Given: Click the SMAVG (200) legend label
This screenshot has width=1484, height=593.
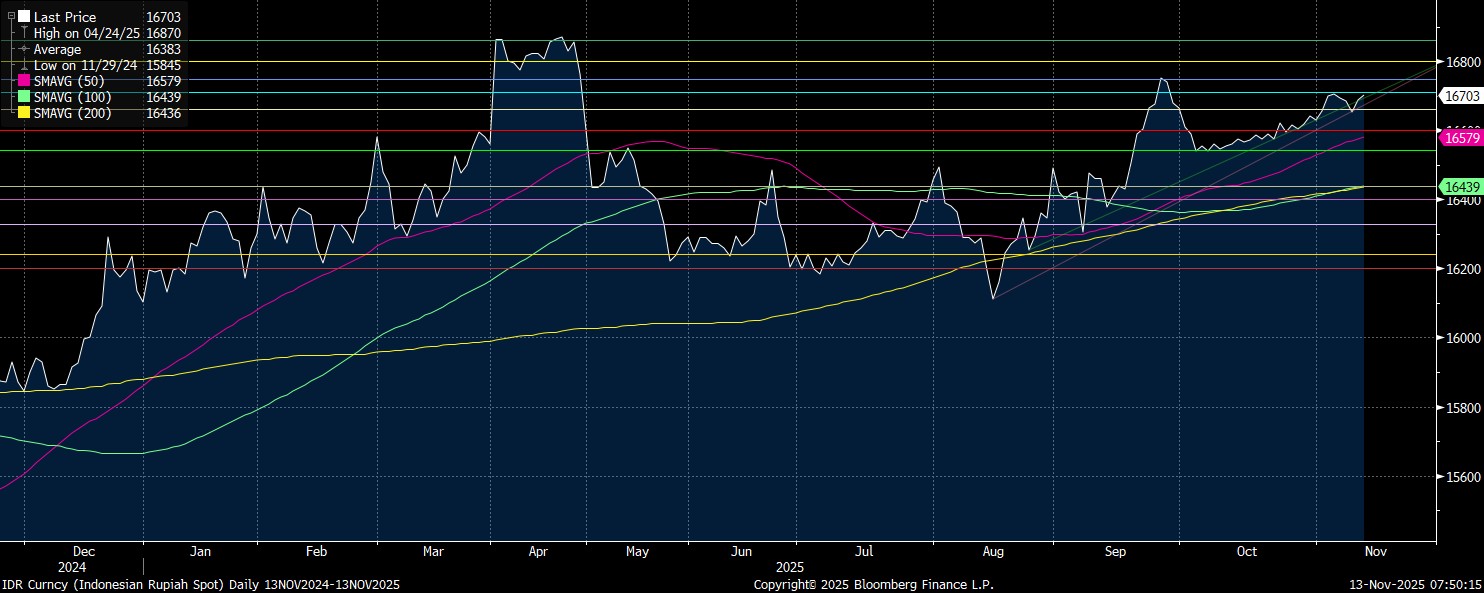Looking at the screenshot, I should pyautogui.click(x=73, y=113).
